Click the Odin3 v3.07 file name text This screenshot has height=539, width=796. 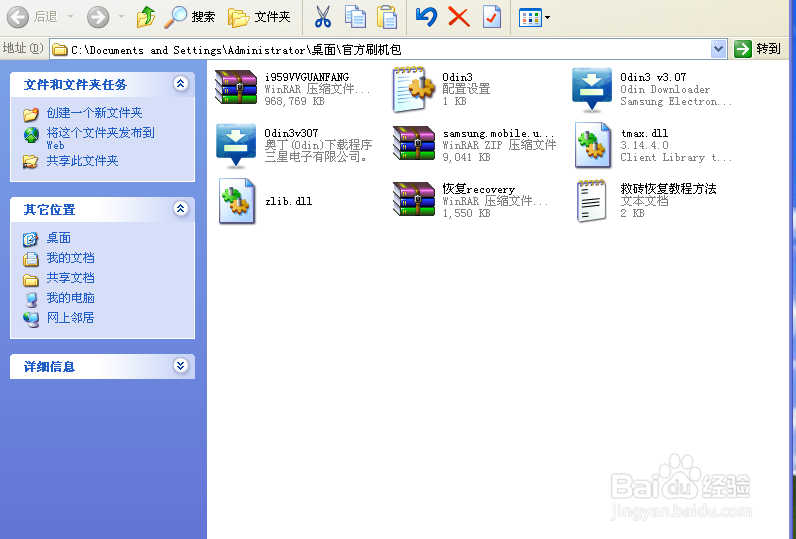(653, 77)
